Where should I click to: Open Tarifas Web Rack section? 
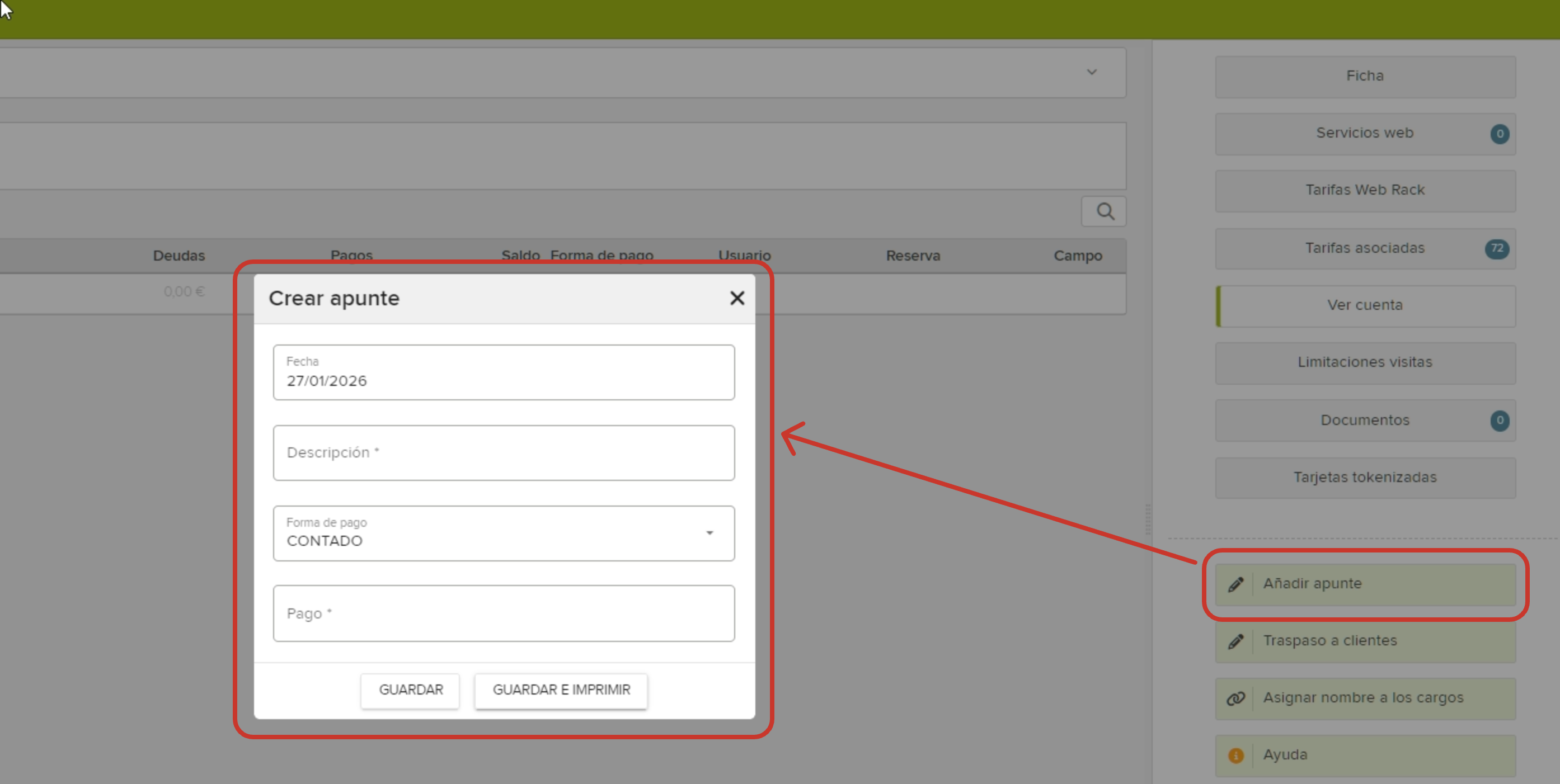(x=1364, y=190)
